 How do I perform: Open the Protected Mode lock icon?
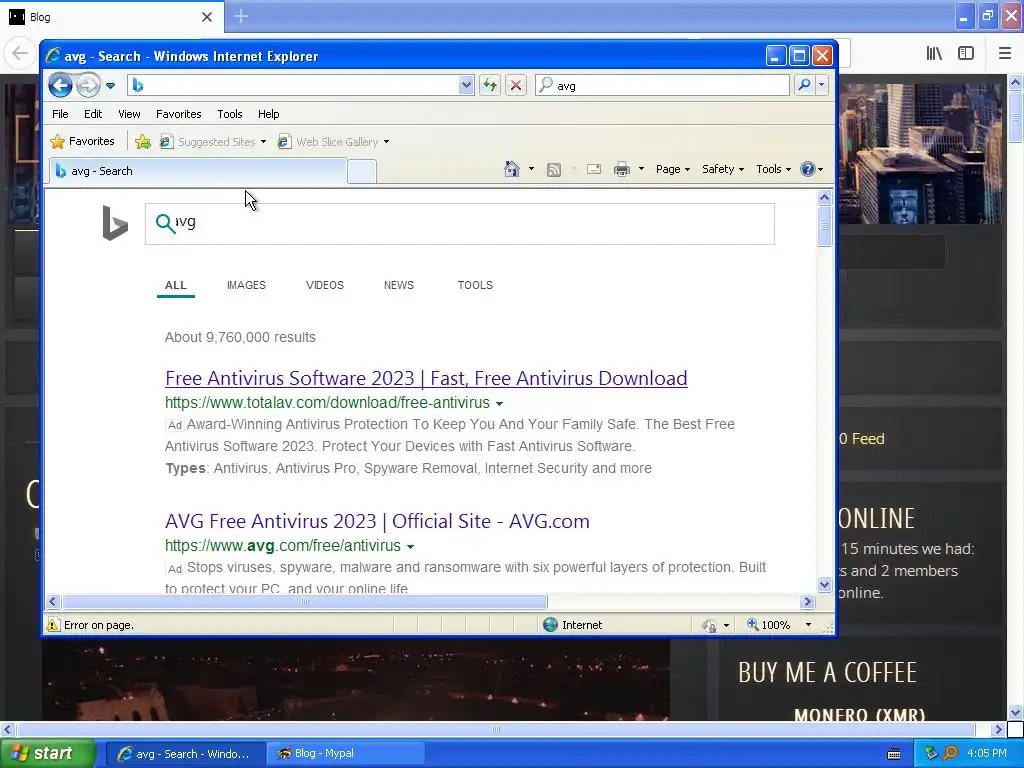pos(710,626)
